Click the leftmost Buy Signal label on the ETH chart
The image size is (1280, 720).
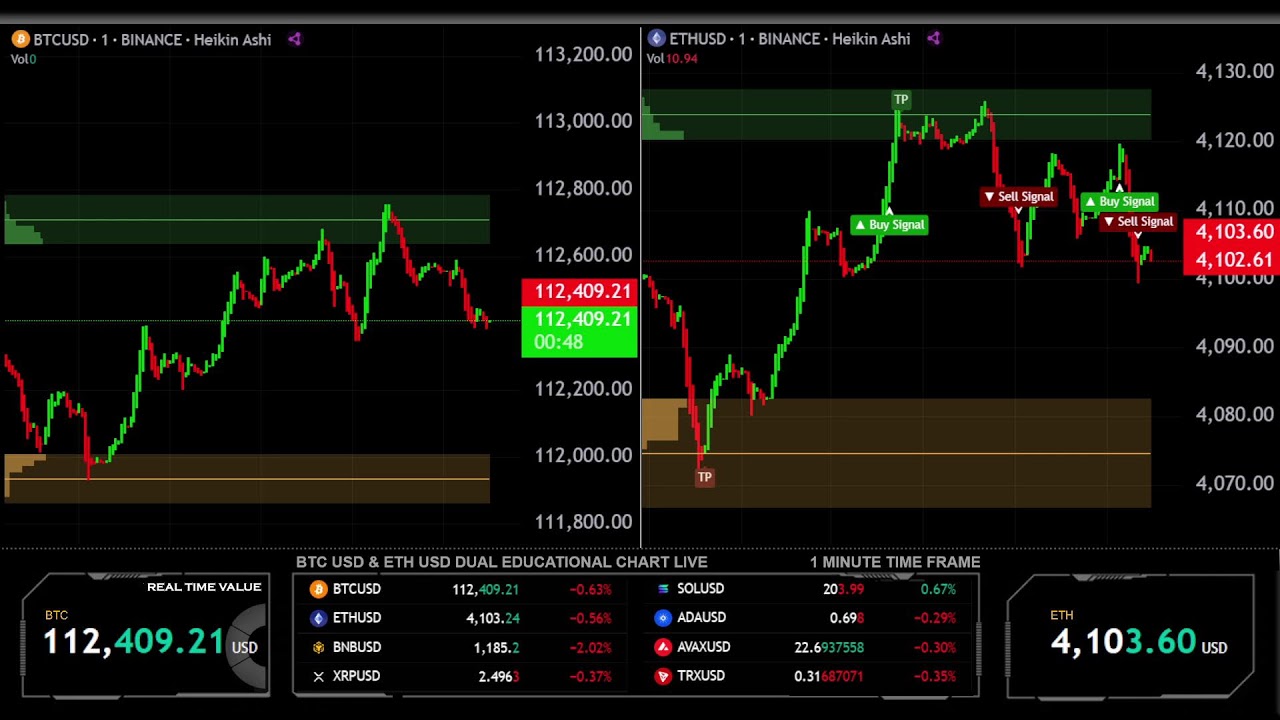pyautogui.click(x=889, y=225)
